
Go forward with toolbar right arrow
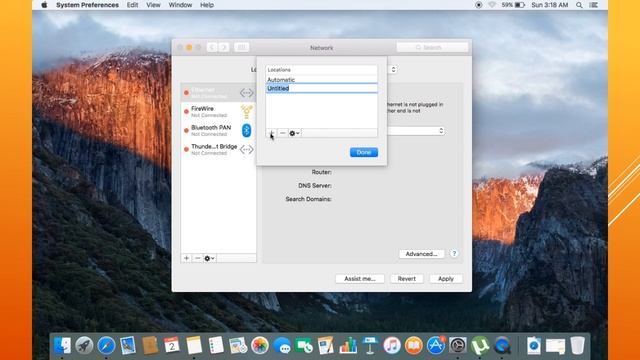click(x=223, y=47)
